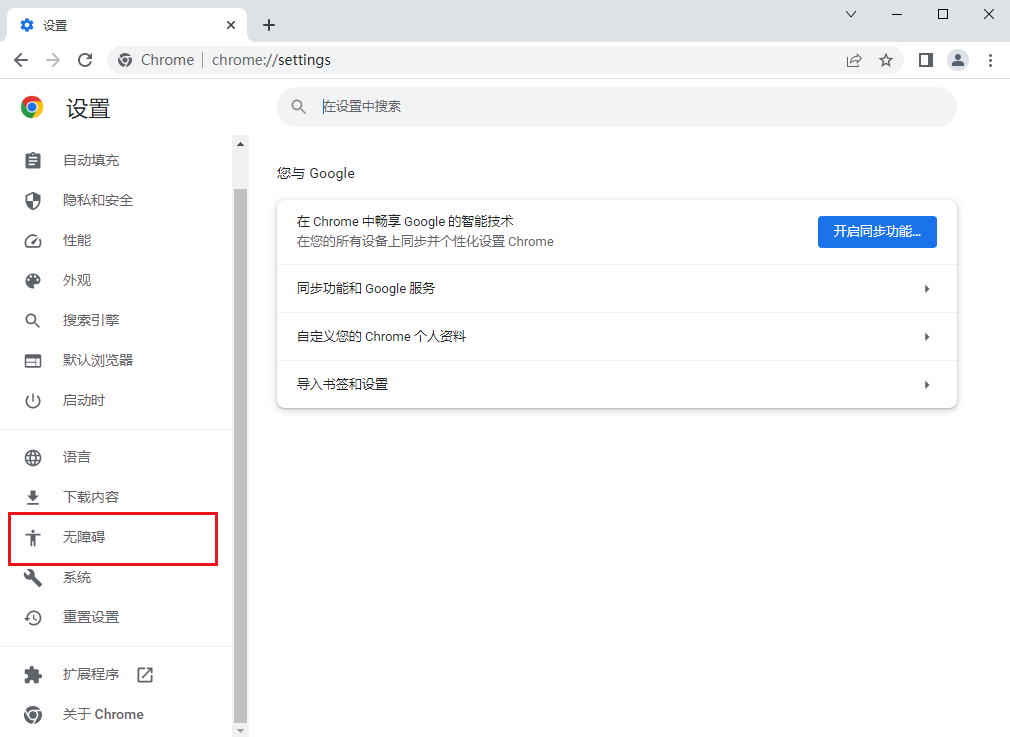Open a new tab with plus icon
The image size is (1010, 737).
click(x=269, y=25)
